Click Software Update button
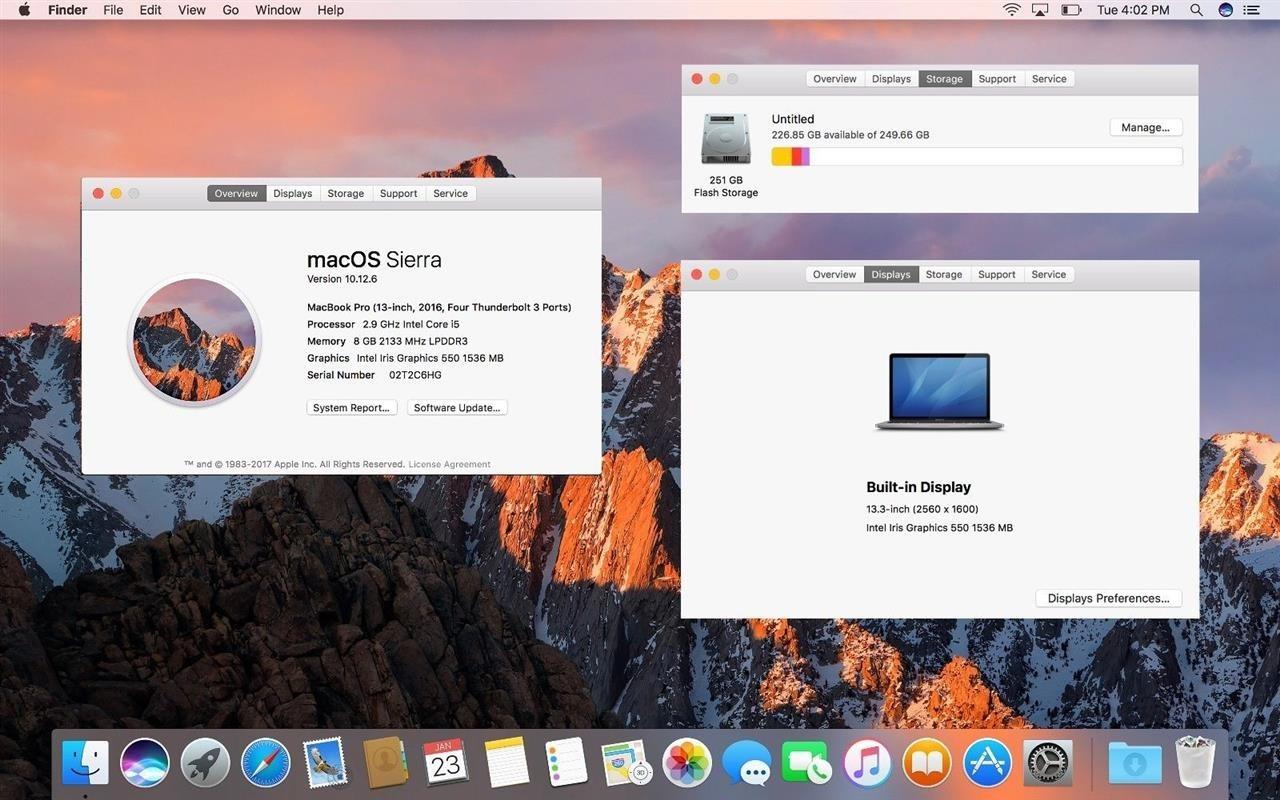 pyautogui.click(x=457, y=408)
